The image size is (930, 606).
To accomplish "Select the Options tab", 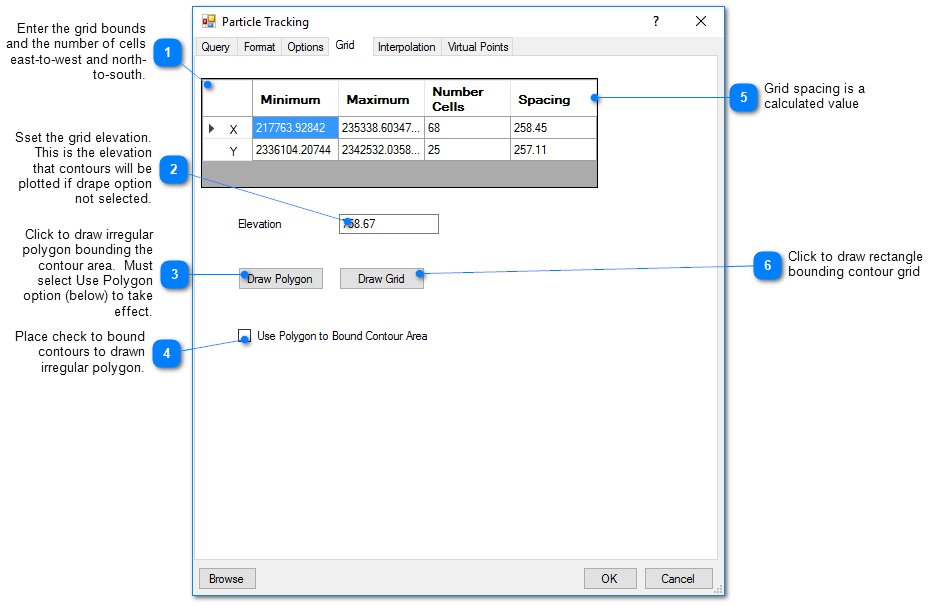I will tap(305, 47).
